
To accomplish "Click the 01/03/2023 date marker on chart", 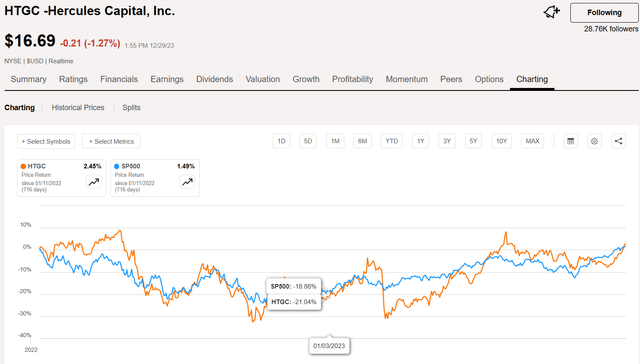I will point(329,346).
